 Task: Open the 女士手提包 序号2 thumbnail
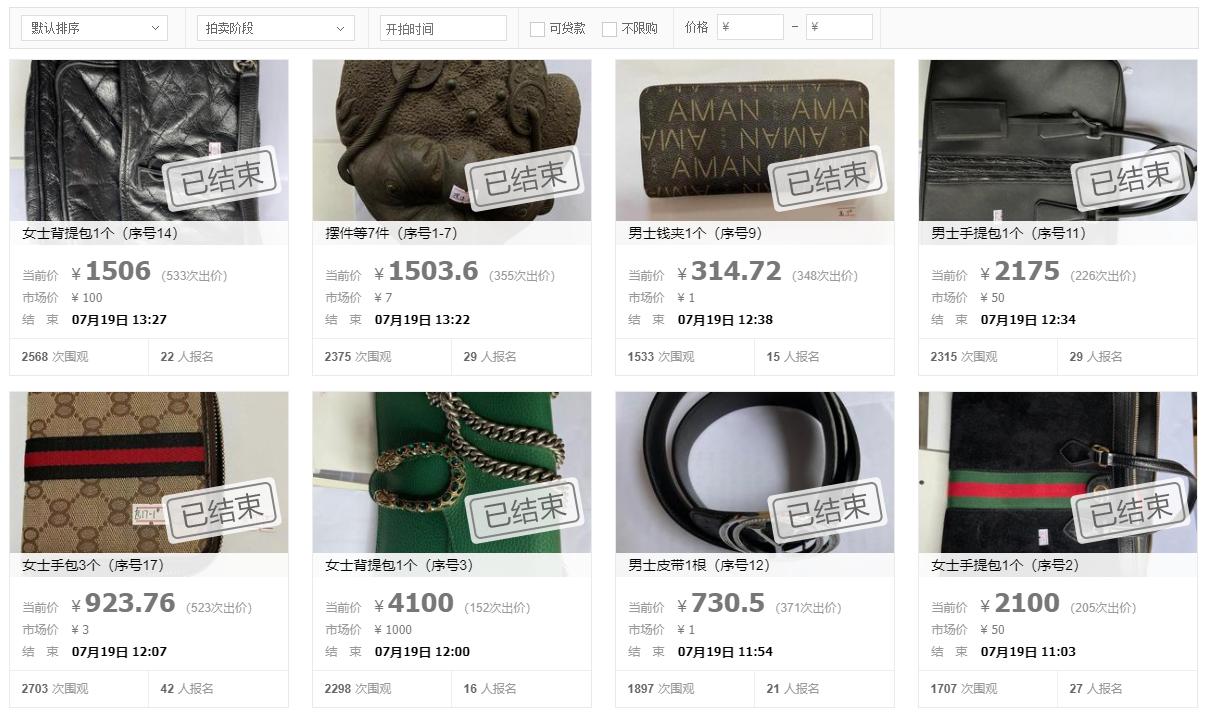tap(1058, 472)
